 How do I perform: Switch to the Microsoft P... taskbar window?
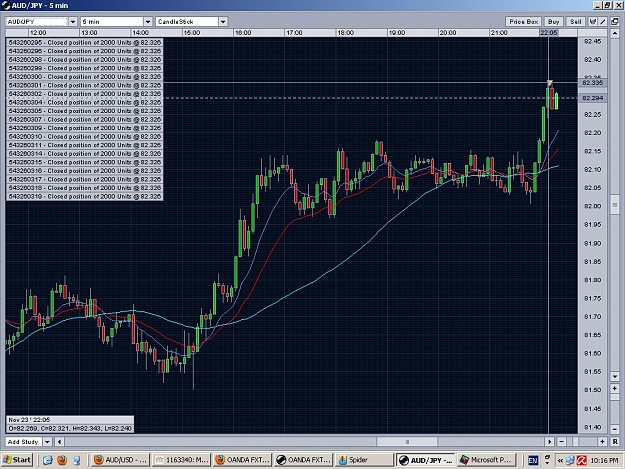tap(486, 460)
